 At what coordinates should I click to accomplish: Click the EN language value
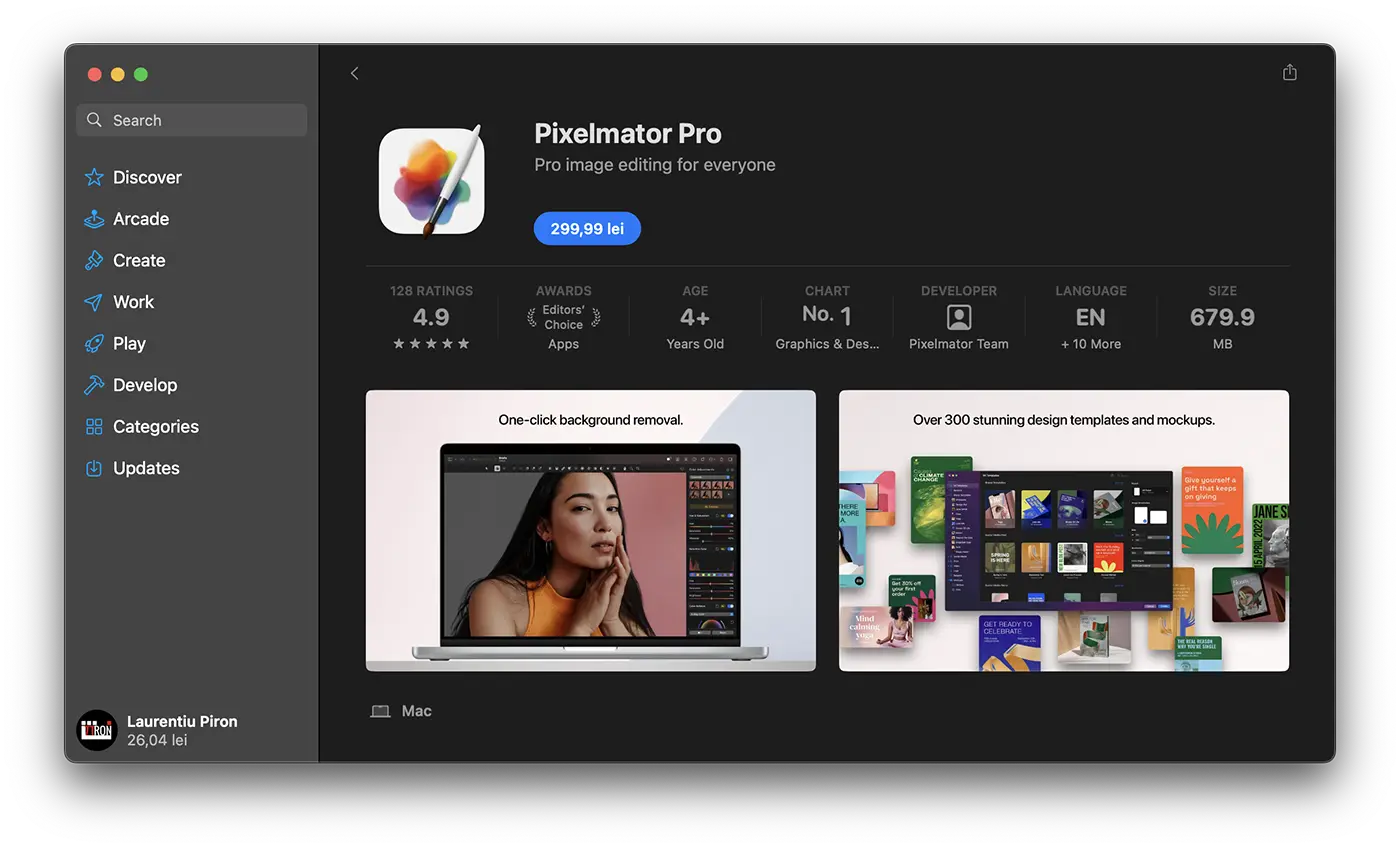[x=1090, y=317]
